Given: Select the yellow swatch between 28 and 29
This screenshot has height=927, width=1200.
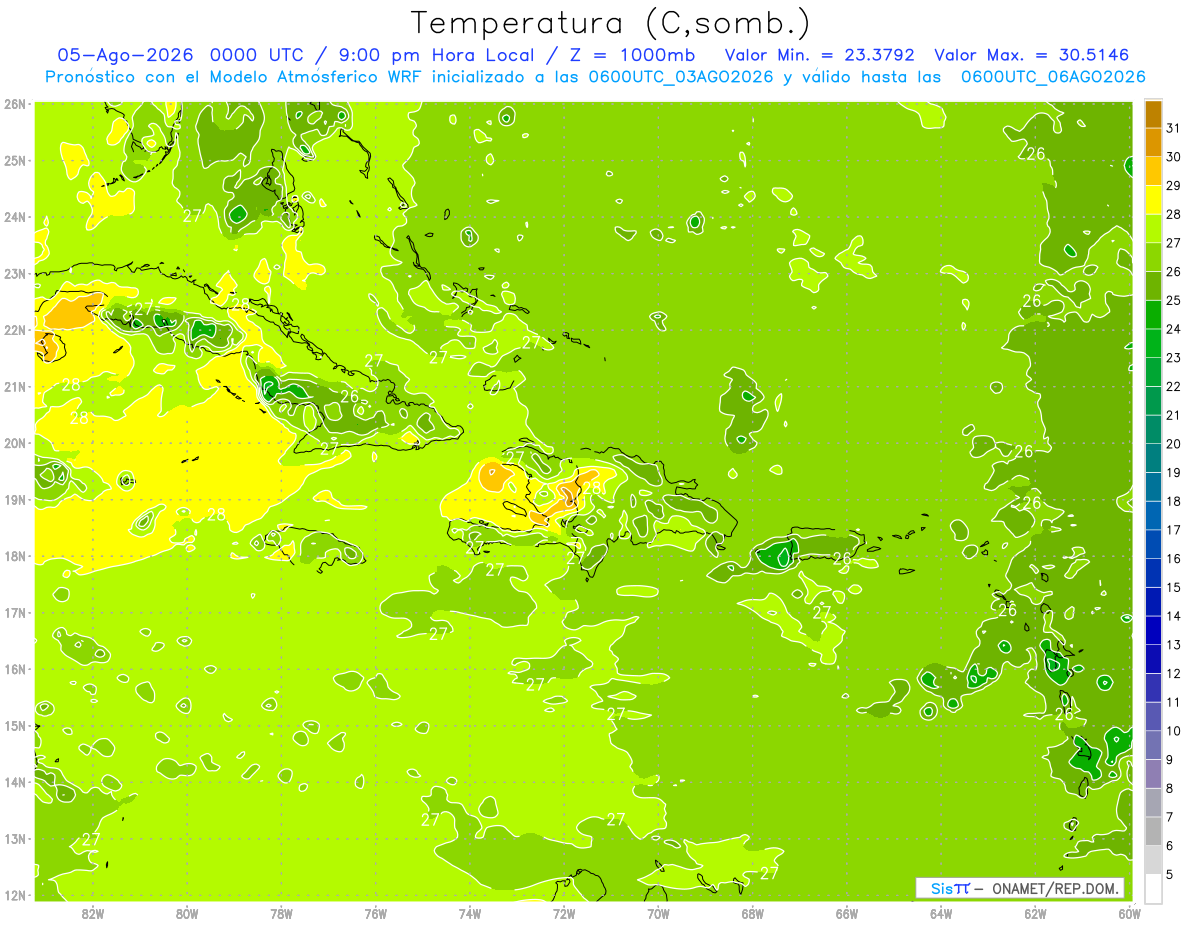Looking at the screenshot, I should tap(1153, 201).
